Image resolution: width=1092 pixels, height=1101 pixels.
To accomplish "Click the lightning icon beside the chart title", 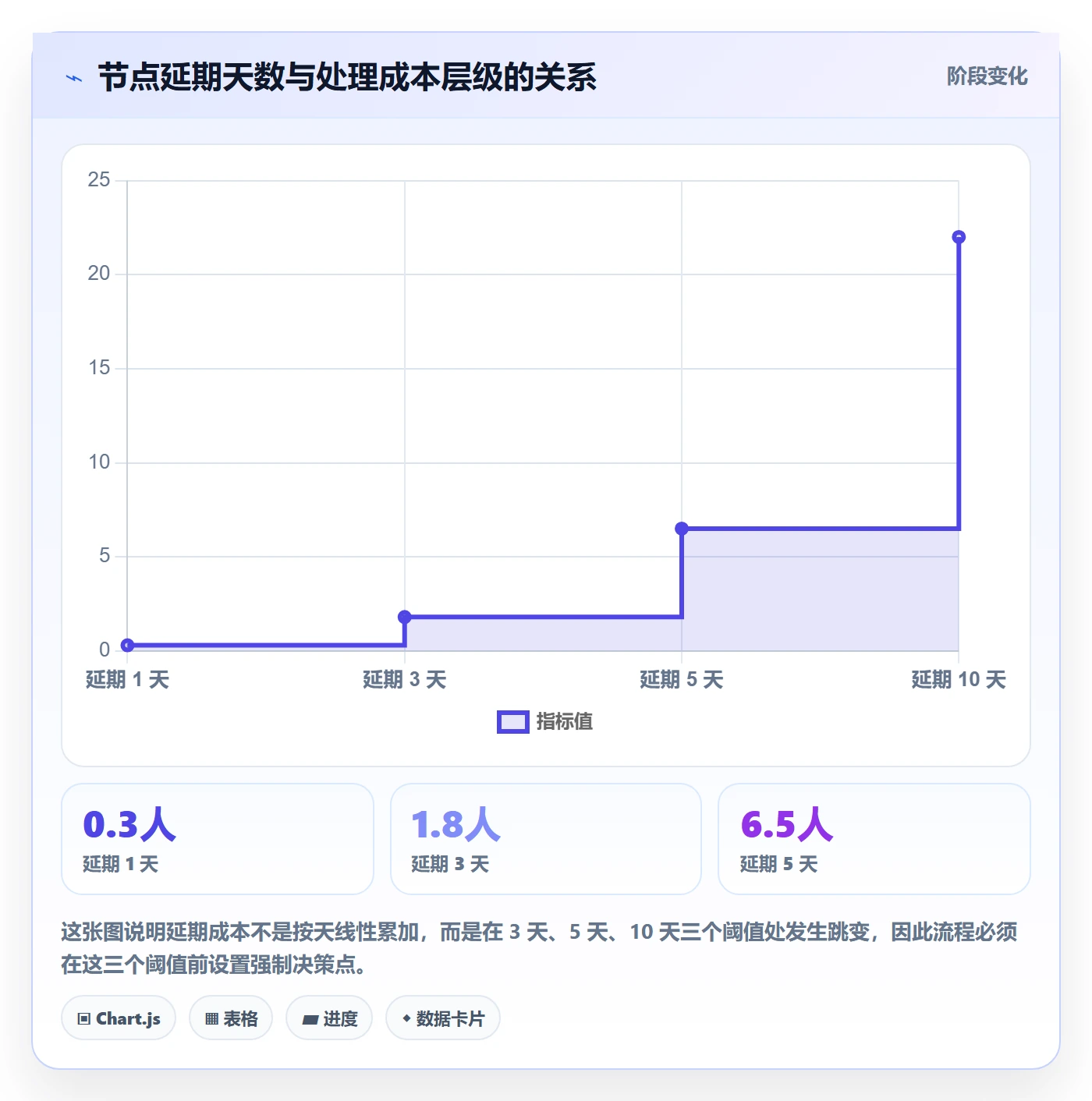I will click(74, 78).
